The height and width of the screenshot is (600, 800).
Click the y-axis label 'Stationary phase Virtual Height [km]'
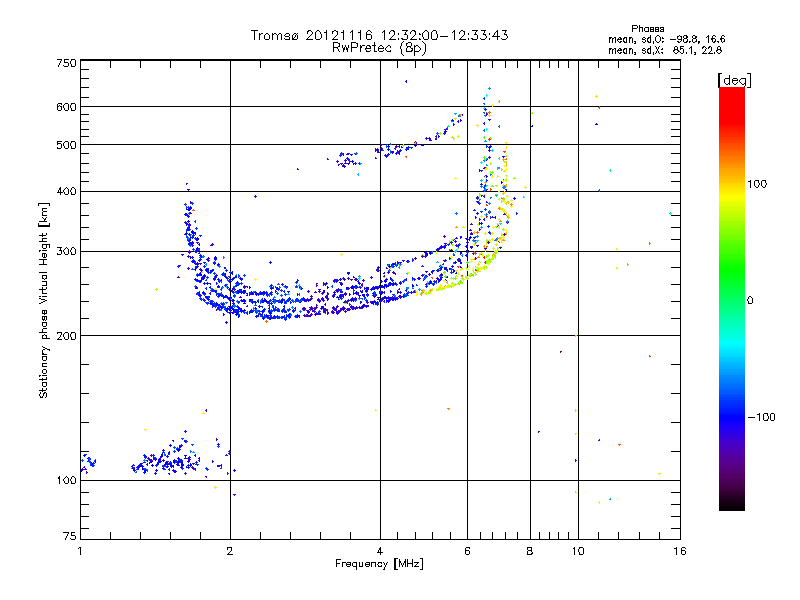point(43,300)
